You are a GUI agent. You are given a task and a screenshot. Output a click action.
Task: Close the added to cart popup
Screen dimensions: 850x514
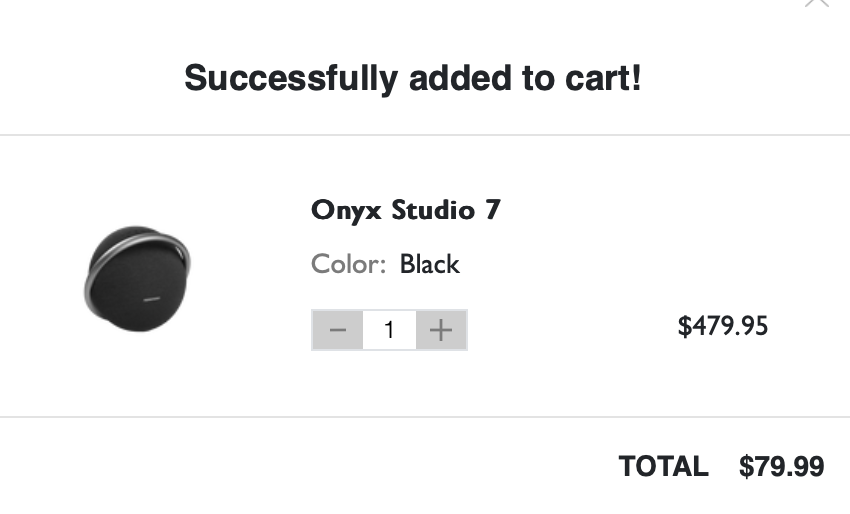click(817, 3)
